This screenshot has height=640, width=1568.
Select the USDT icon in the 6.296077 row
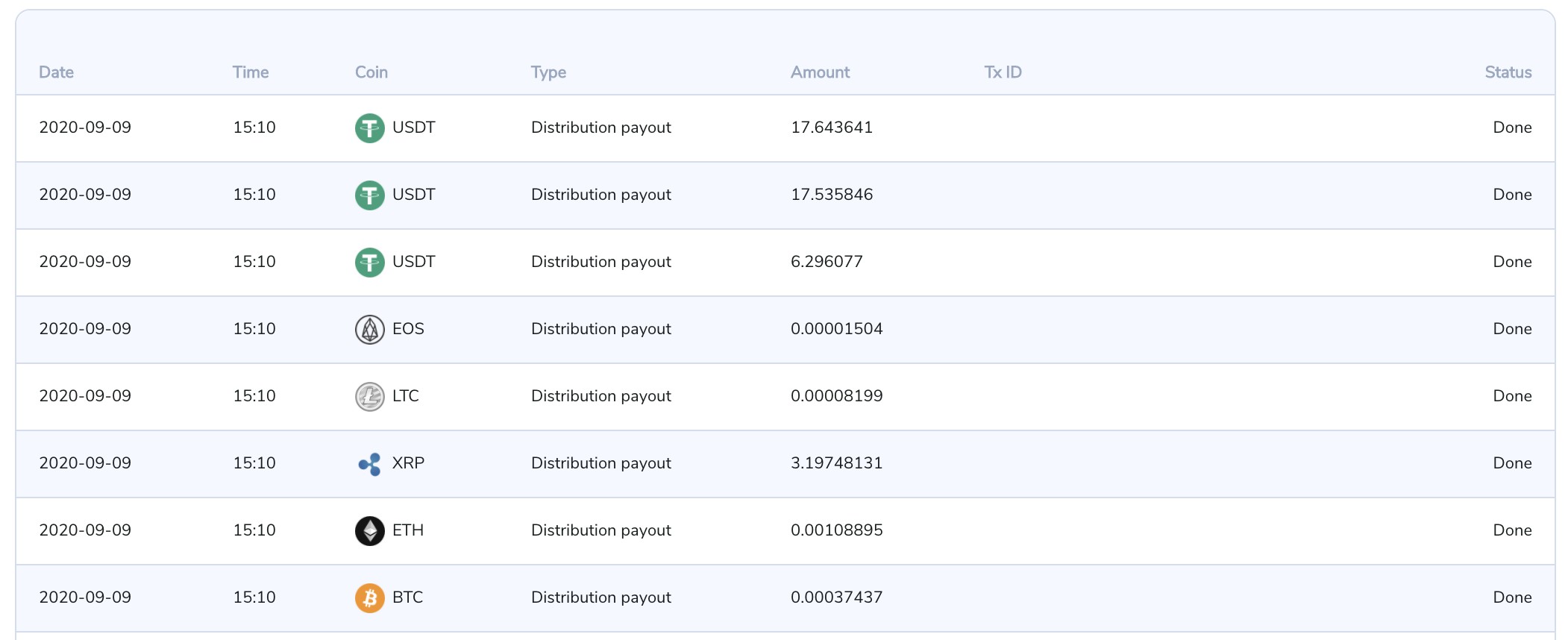pyautogui.click(x=369, y=263)
